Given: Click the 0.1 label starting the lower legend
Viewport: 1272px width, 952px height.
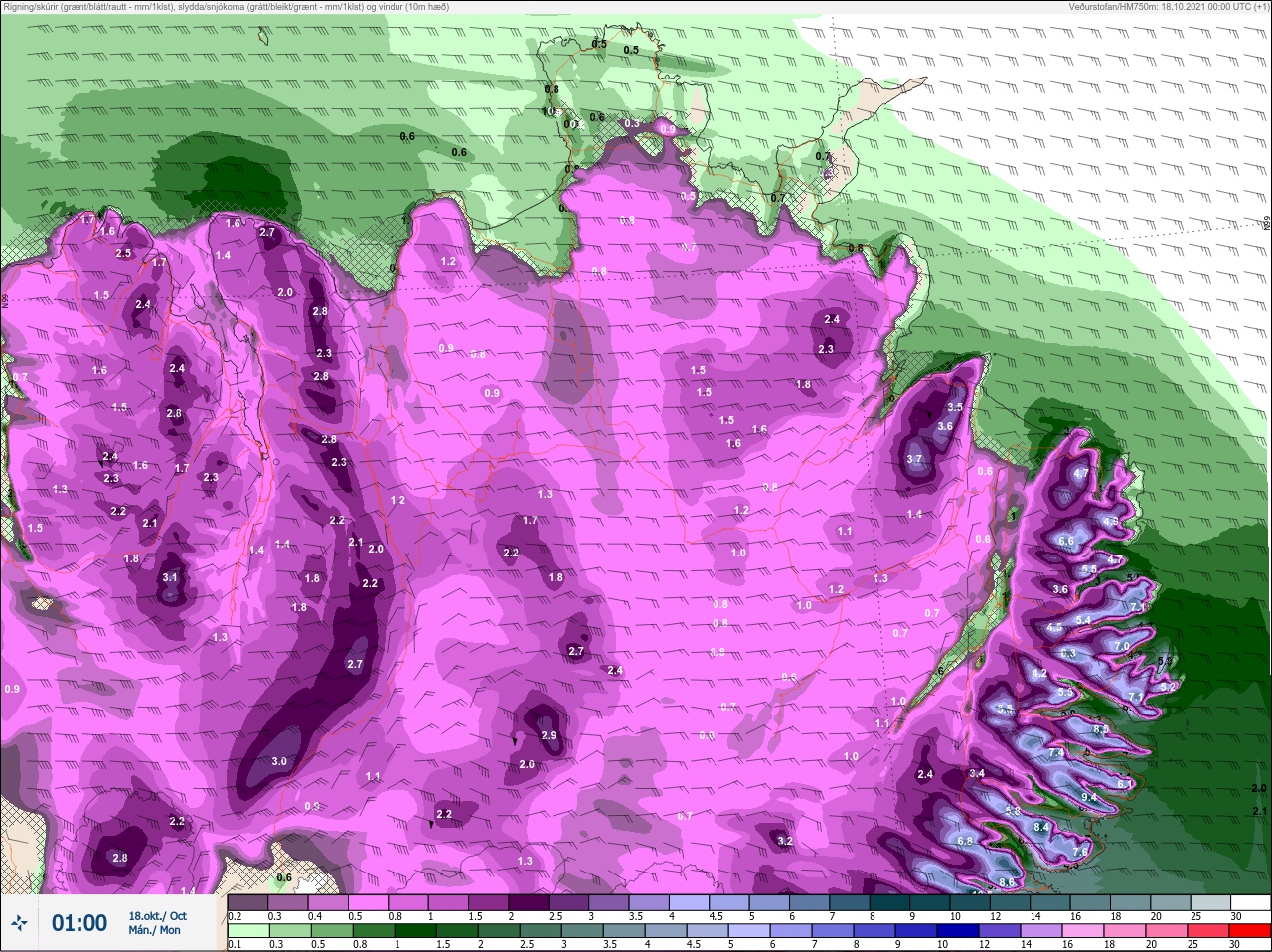Looking at the screenshot, I should pyautogui.click(x=235, y=944).
